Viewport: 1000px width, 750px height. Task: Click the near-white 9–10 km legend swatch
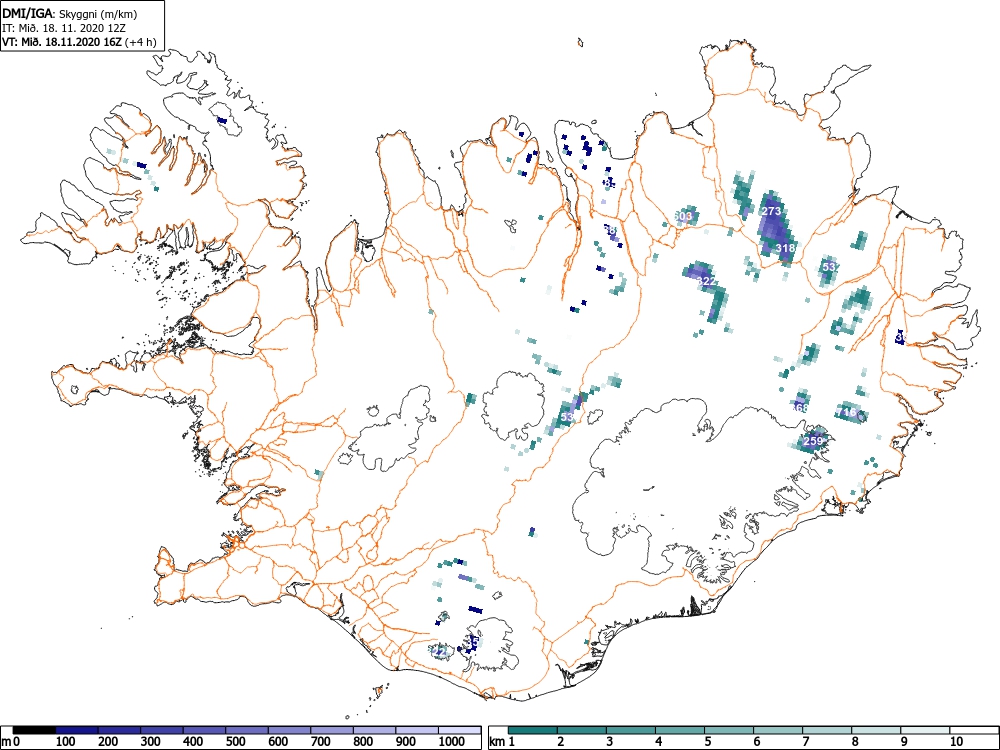pos(925,730)
